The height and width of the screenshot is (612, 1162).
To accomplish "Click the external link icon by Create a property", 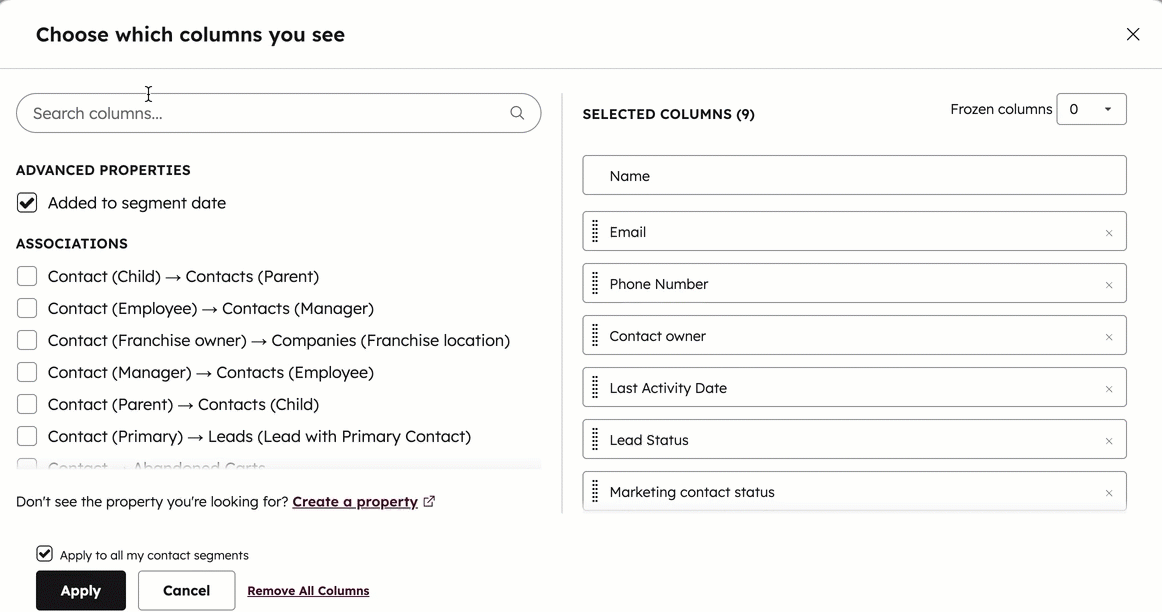I will coord(430,501).
